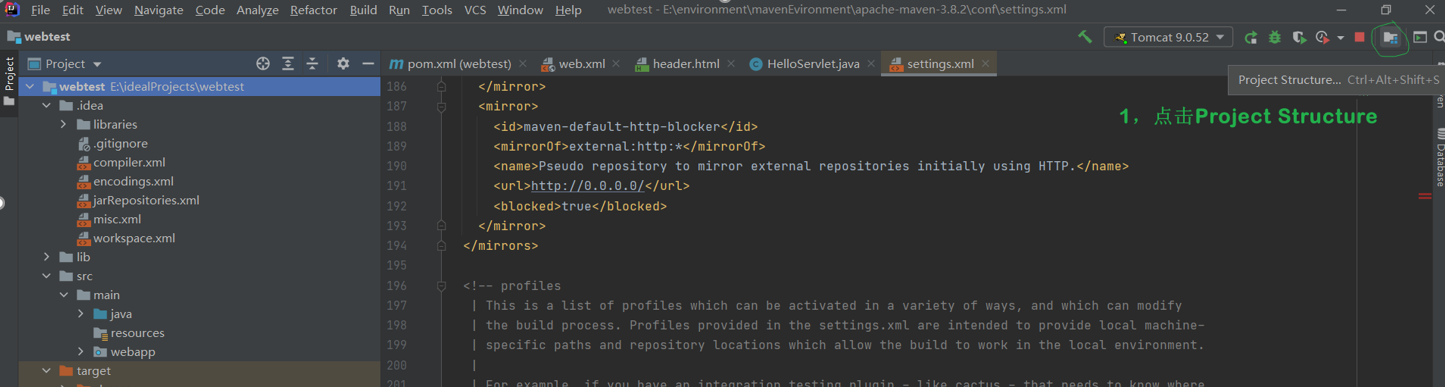Screen dimensions: 1445x387
Task: Open the Tools menu
Action: (x=437, y=10)
